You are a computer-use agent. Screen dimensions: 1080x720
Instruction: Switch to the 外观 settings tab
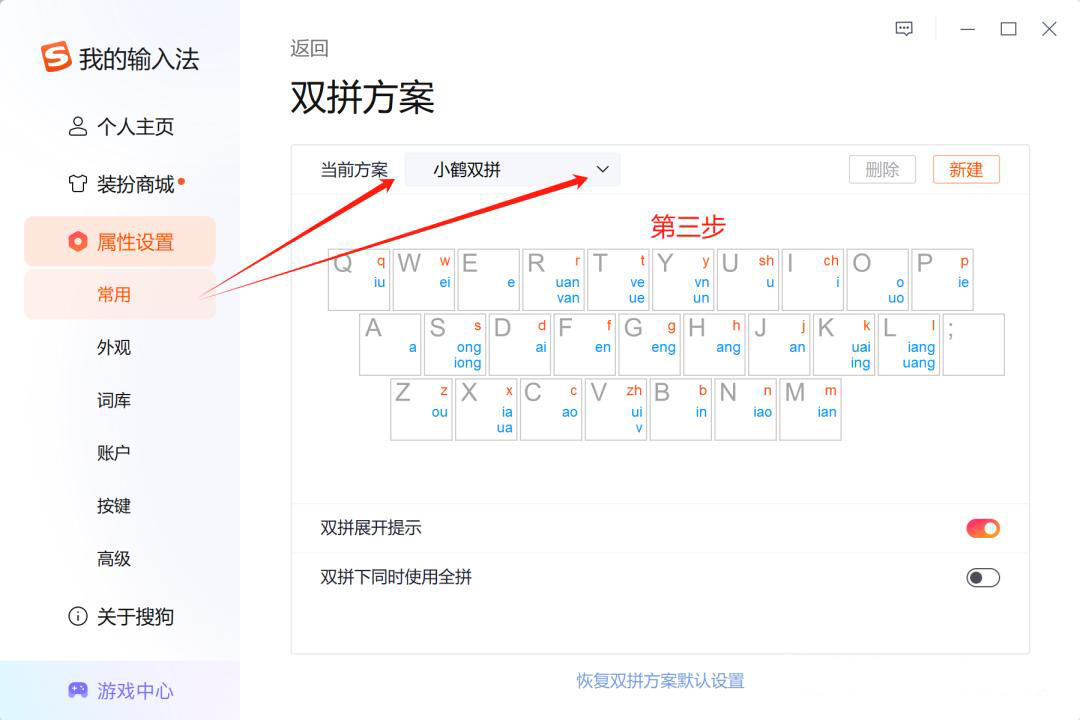pyautogui.click(x=114, y=347)
